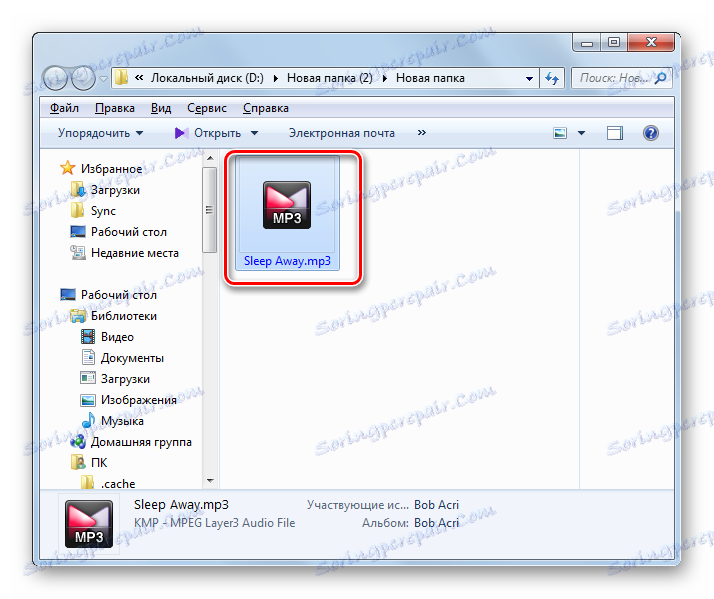
Task: Click the Документы icon
Action: pos(88,357)
